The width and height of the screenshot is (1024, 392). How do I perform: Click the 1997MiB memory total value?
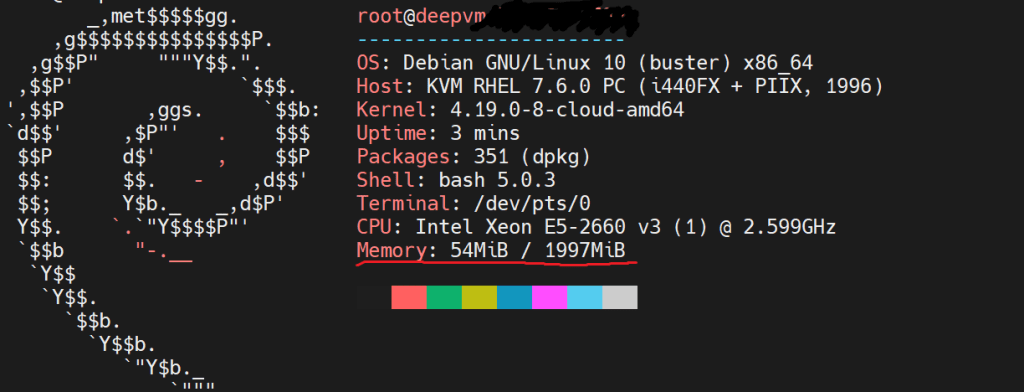[x=585, y=250]
